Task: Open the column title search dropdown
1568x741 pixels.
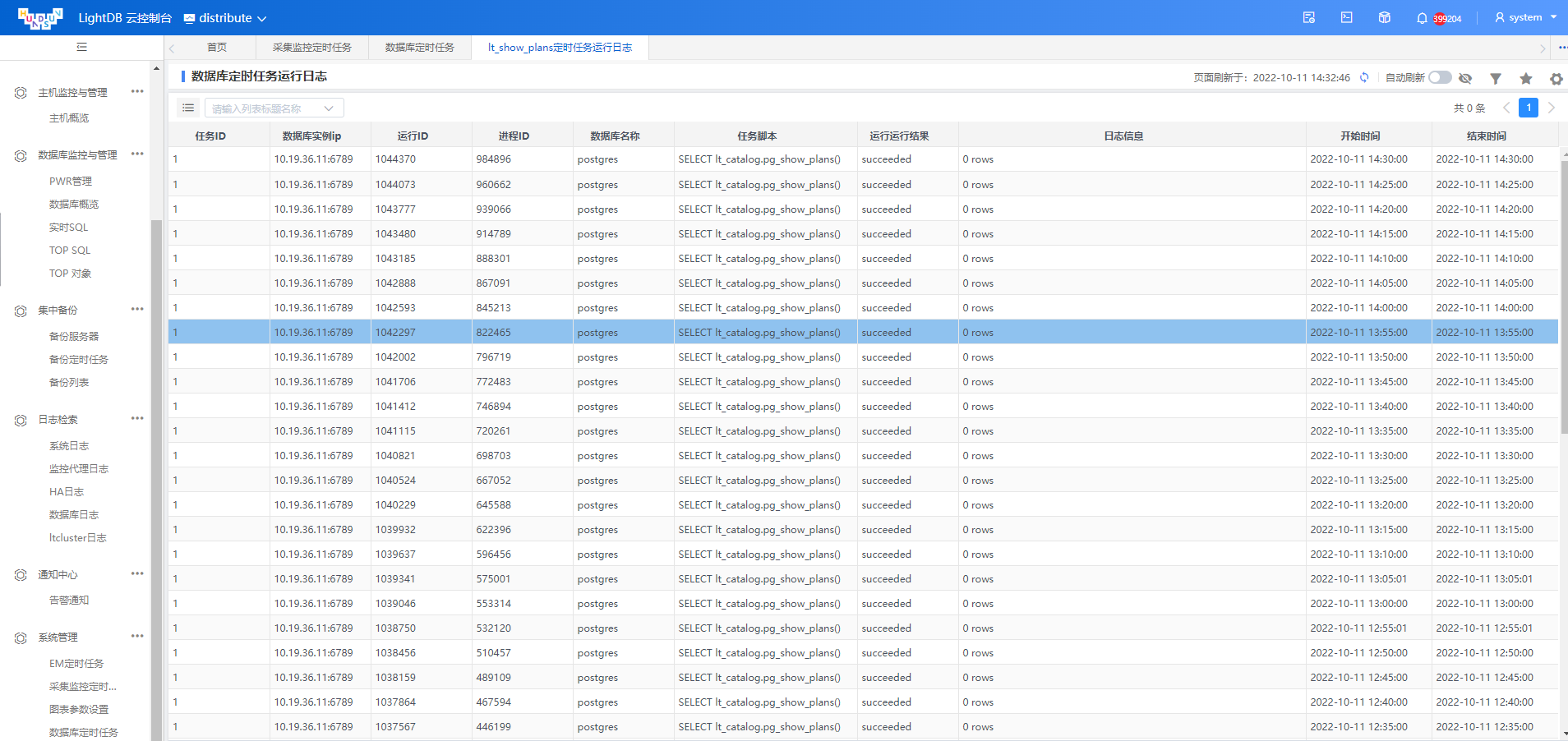Action: click(274, 108)
